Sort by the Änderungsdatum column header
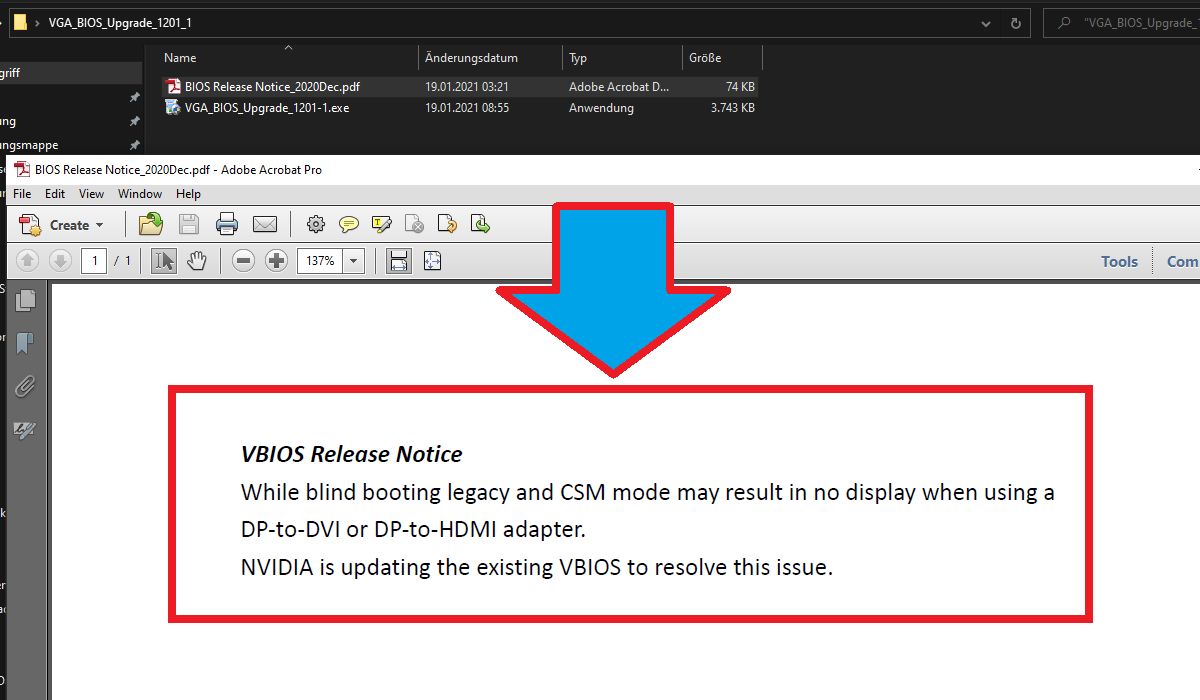Image resolution: width=1200 pixels, height=700 pixels. pos(471,58)
